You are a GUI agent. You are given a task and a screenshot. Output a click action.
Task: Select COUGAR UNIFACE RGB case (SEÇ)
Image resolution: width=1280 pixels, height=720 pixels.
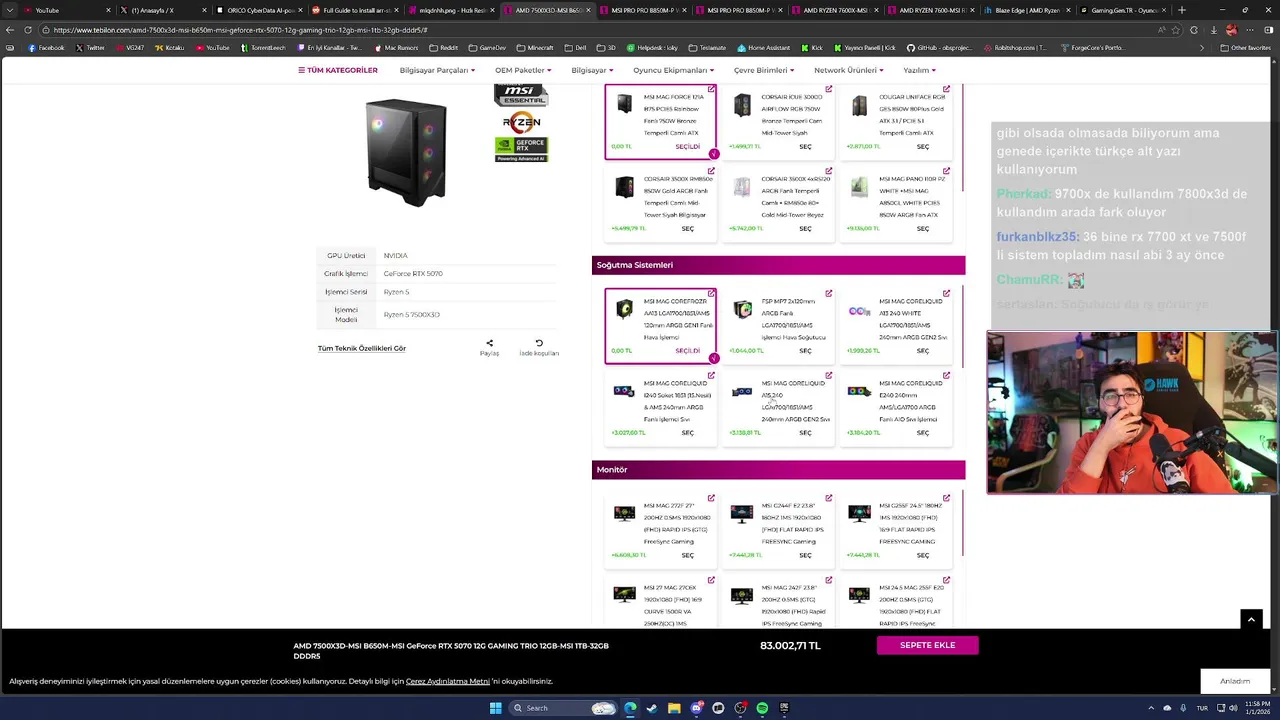[x=923, y=147]
